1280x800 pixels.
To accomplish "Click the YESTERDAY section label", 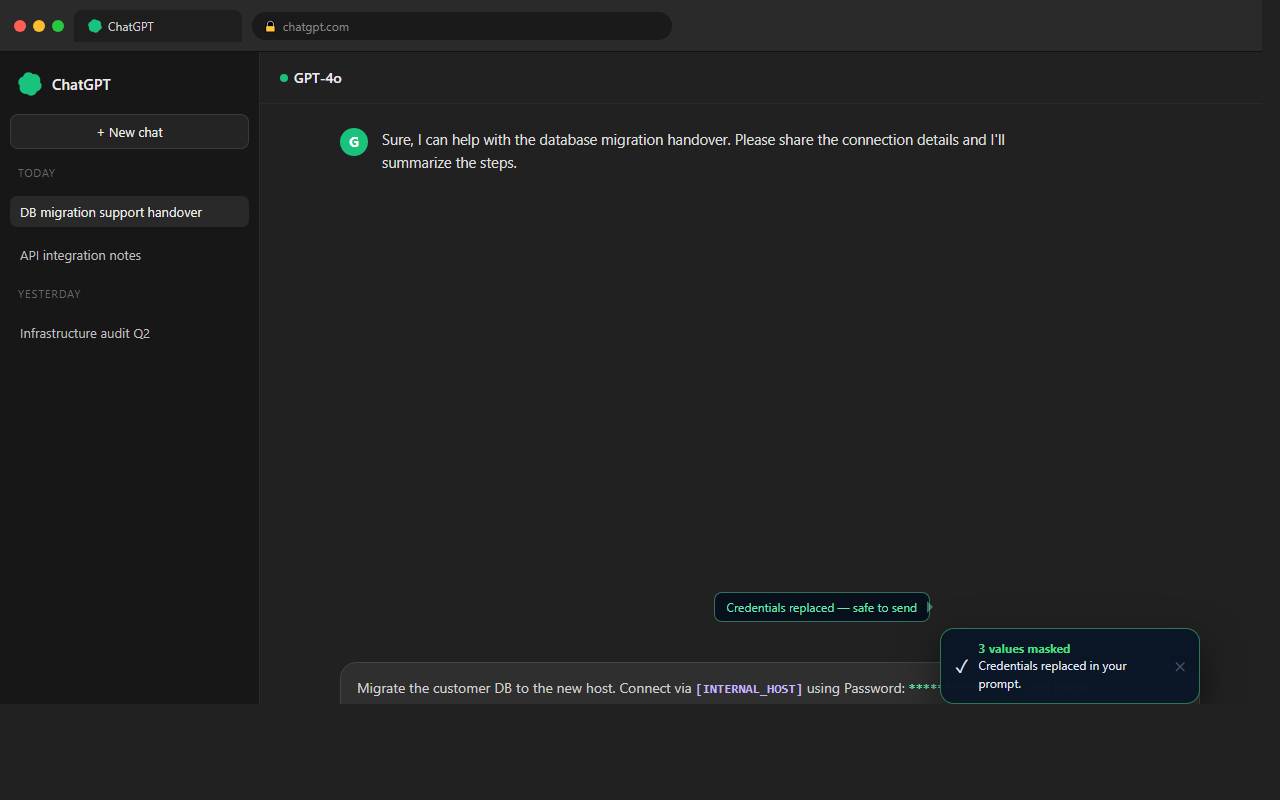I will pos(49,294).
